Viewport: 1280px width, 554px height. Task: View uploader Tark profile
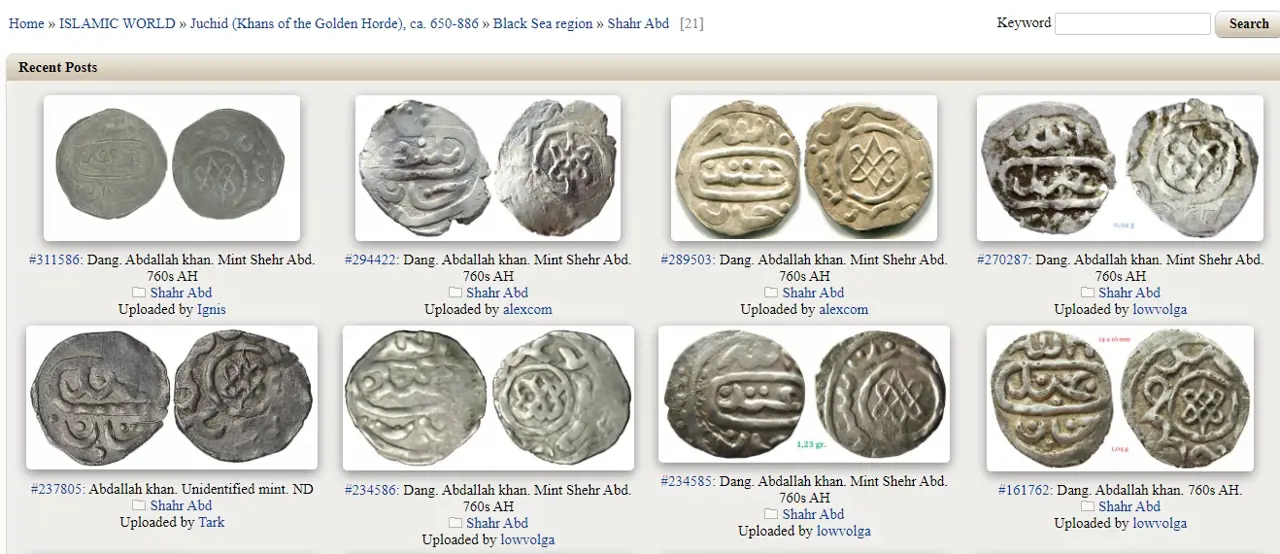pyautogui.click(x=211, y=522)
